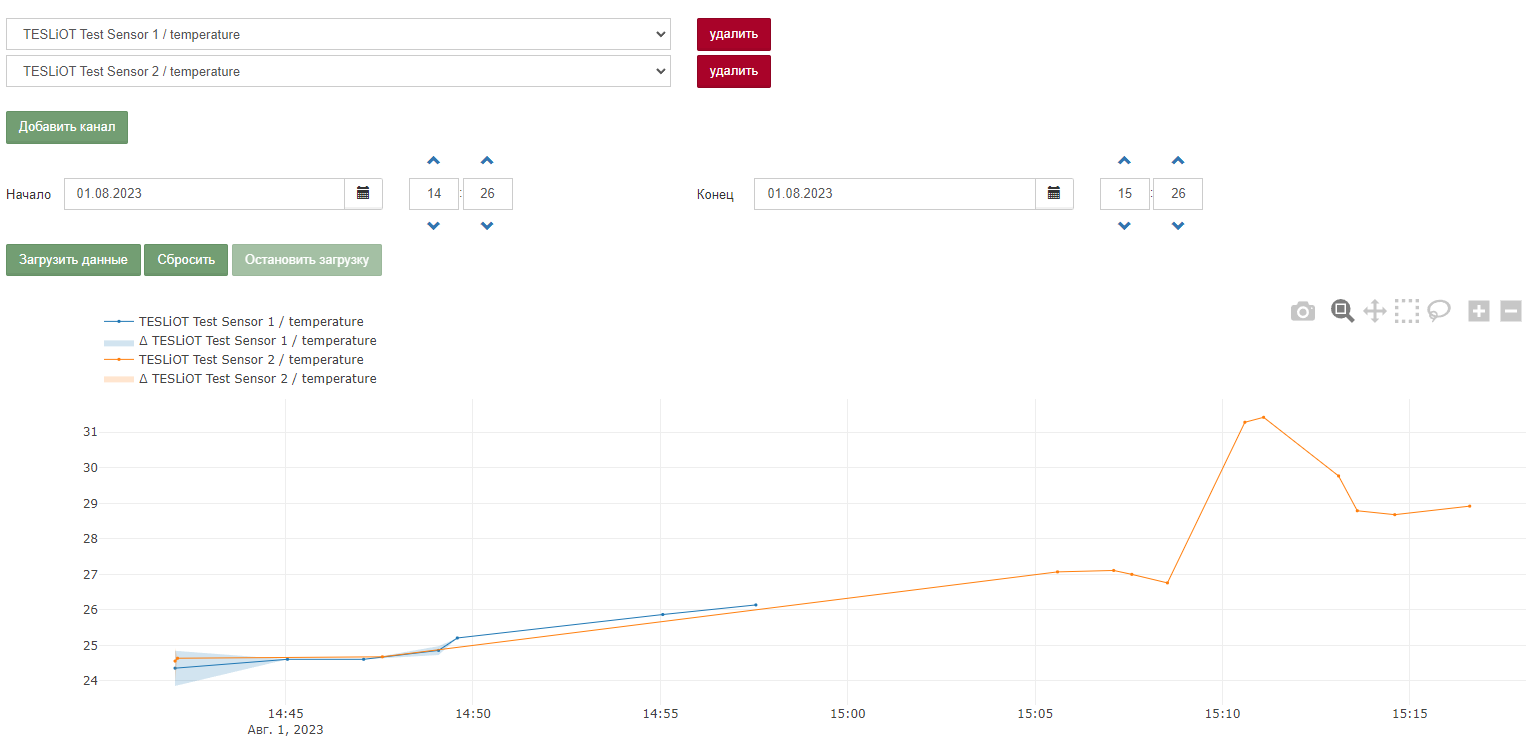The height and width of the screenshot is (746, 1526).
Task: Increase the start hour with up chevron
Action: (x=433, y=161)
